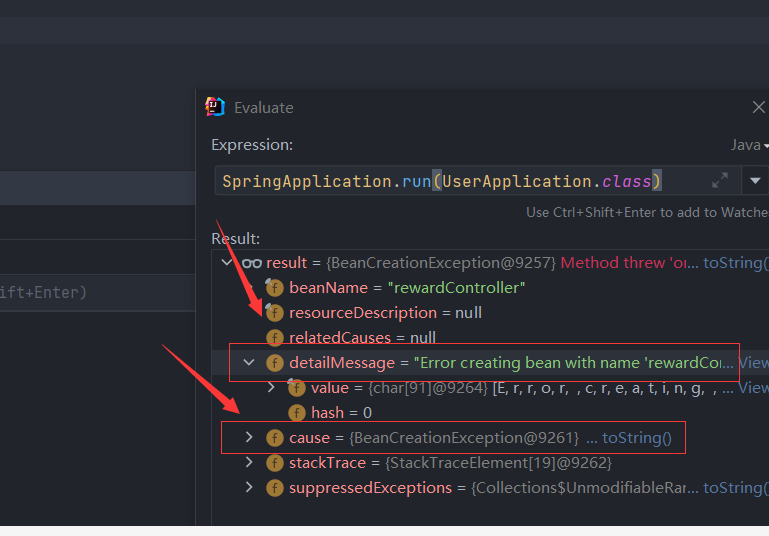Select StackTraceElement[19]@9262 value text
The height and width of the screenshot is (536, 769).
[498, 463]
